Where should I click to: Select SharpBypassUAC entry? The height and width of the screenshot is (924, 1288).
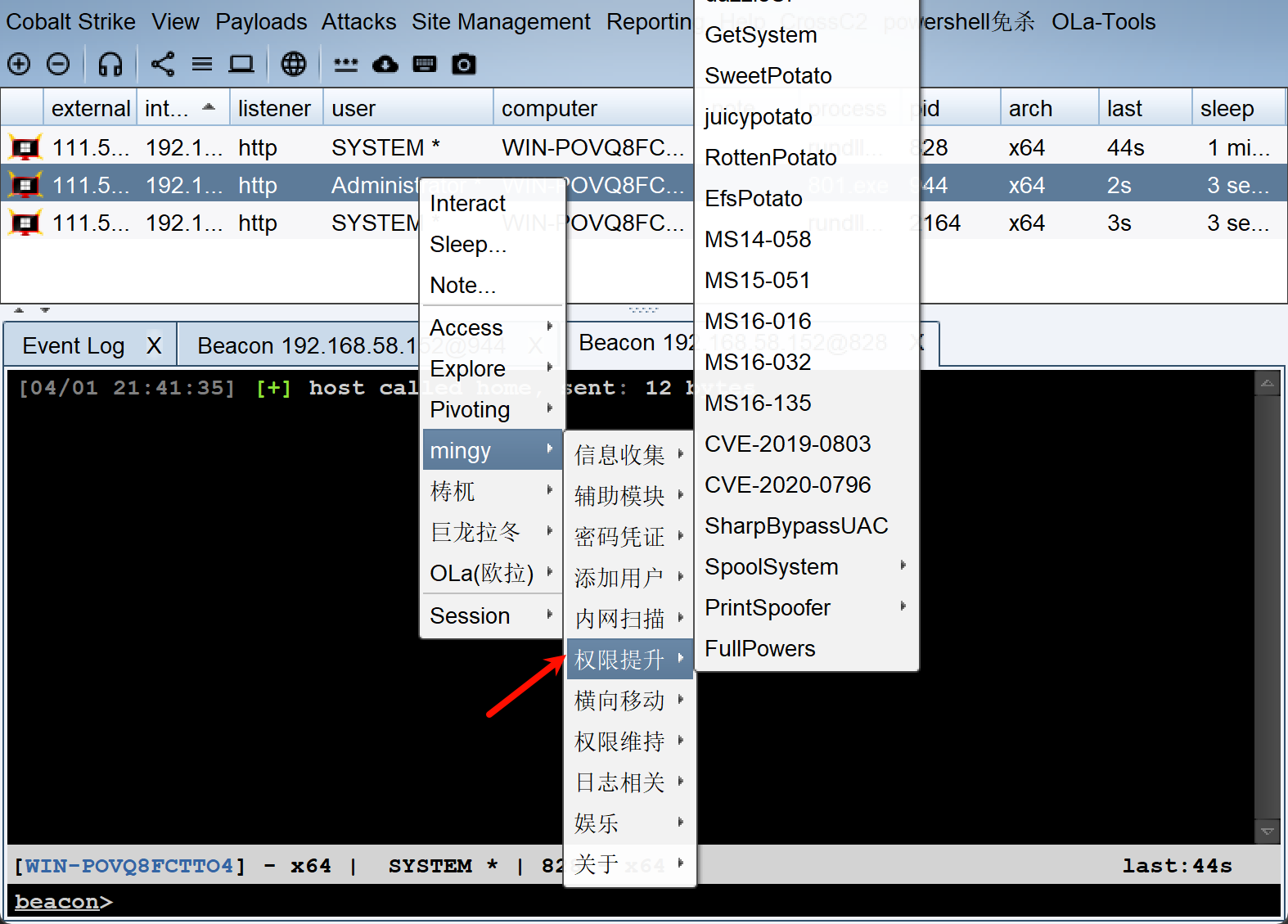(x=806, y=525)
